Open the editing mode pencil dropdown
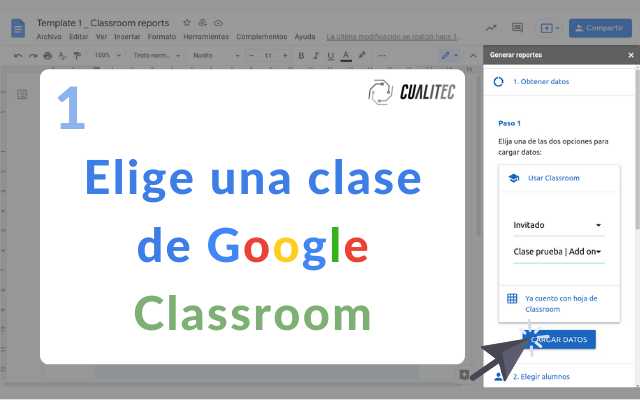The height and width of the screenshot is (400, 640). [450, 56]
